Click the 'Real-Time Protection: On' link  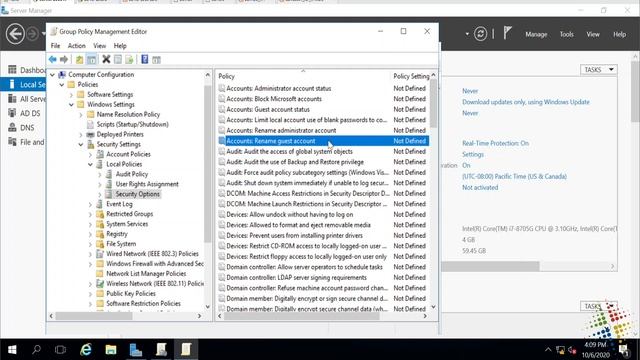[495, 143]
